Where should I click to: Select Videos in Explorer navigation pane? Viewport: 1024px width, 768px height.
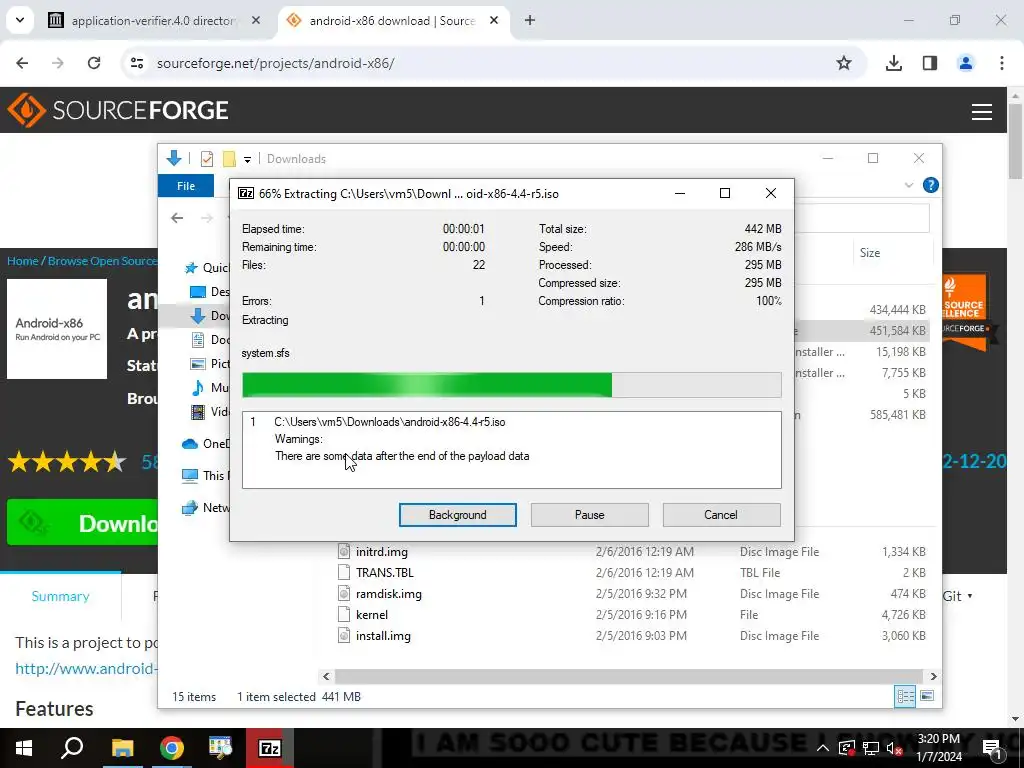point(209,412)
